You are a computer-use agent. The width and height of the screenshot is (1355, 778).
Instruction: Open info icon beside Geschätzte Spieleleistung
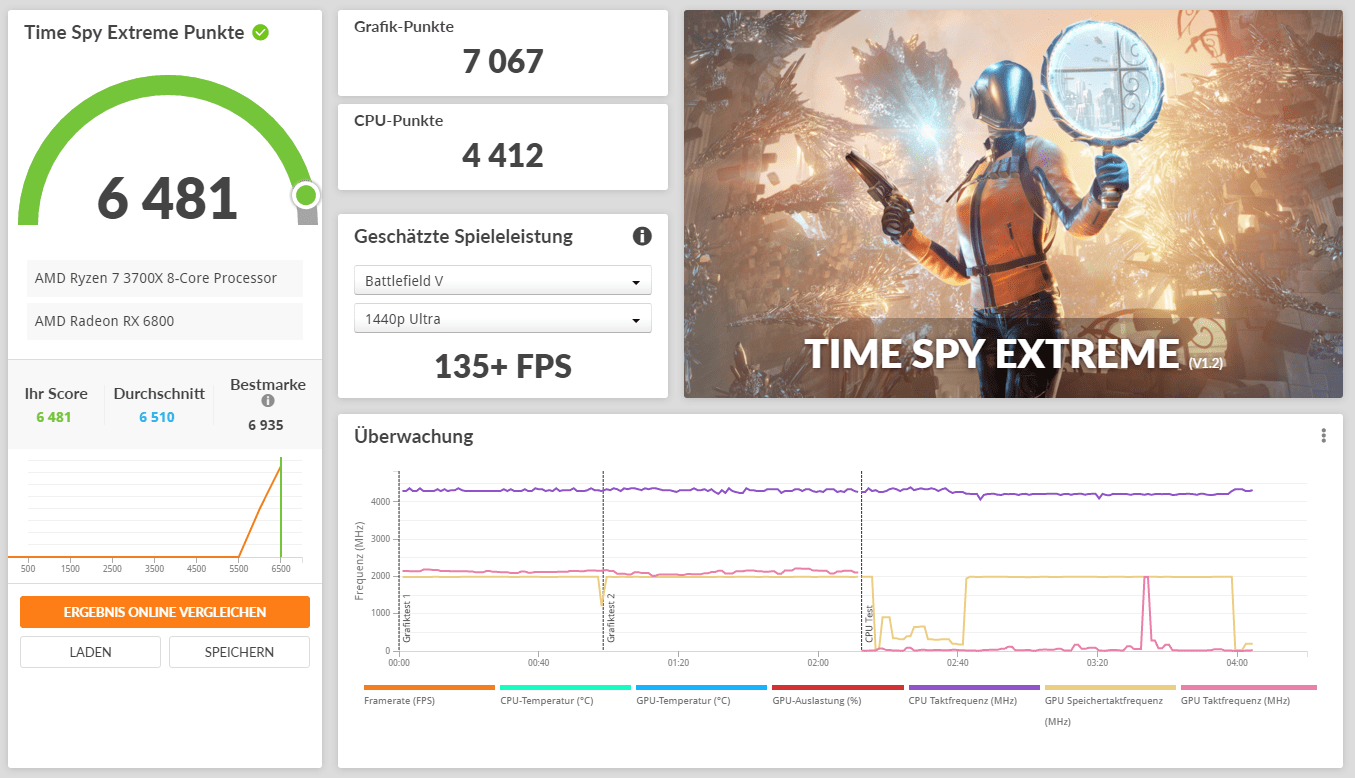pos(642,236)
